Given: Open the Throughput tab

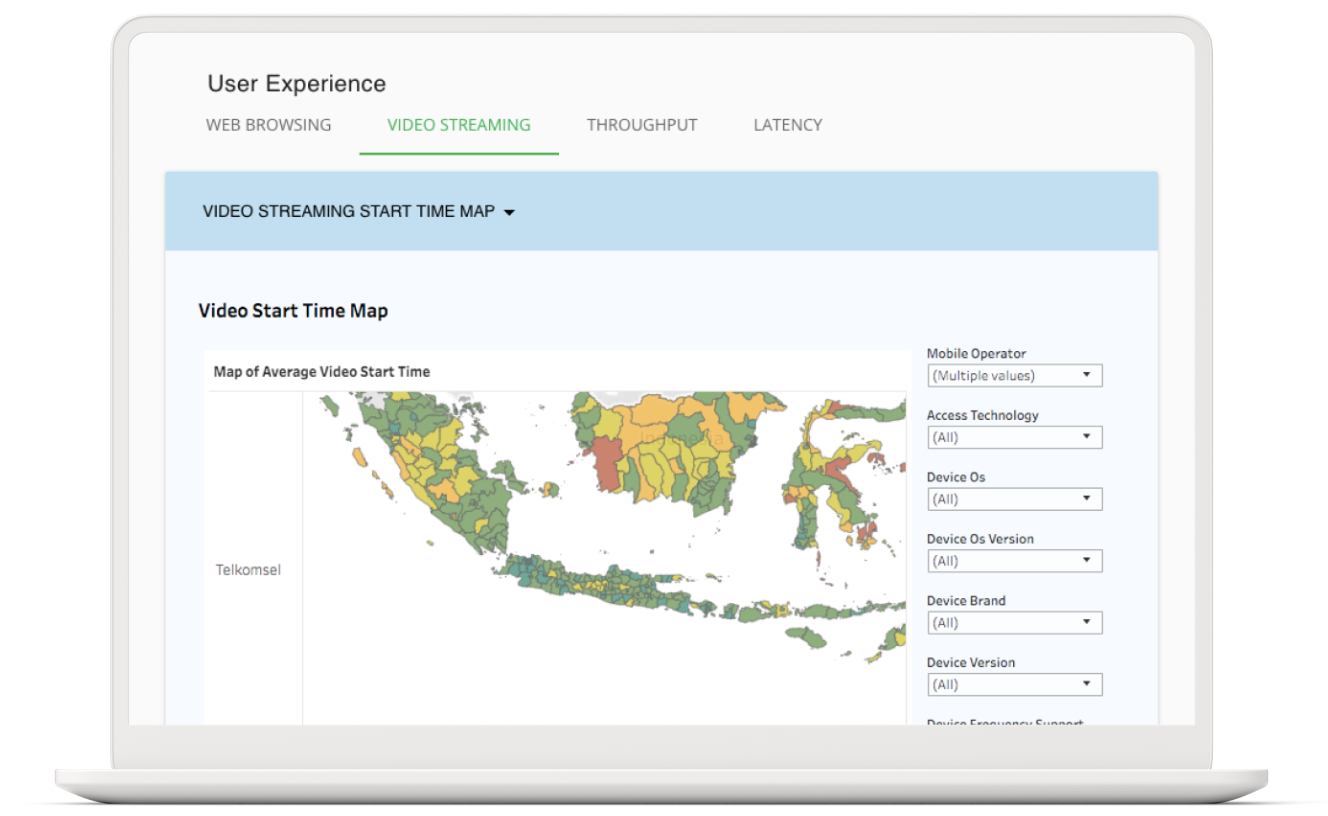Looking at the screenshot, I should click(x=642, y=125).
